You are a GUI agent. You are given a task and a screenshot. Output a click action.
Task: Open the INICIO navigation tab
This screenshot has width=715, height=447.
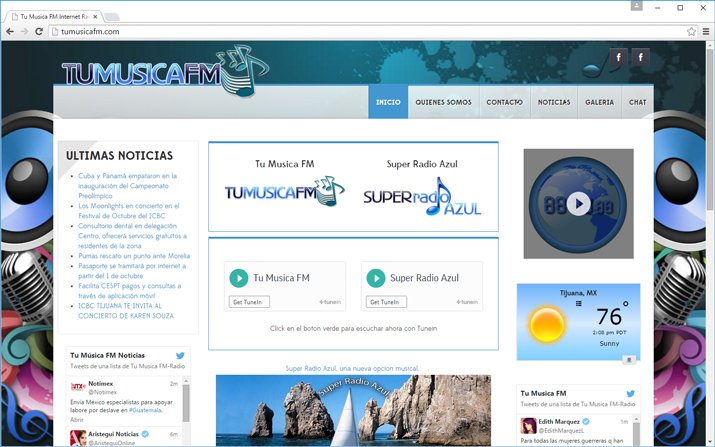(388, 102)
